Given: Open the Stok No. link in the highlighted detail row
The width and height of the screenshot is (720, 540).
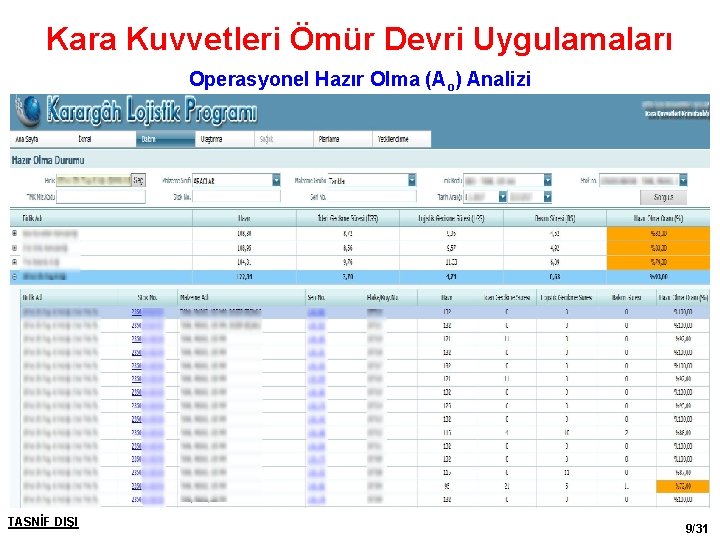Looking at the screenshot, I should (x=147, y=312).
